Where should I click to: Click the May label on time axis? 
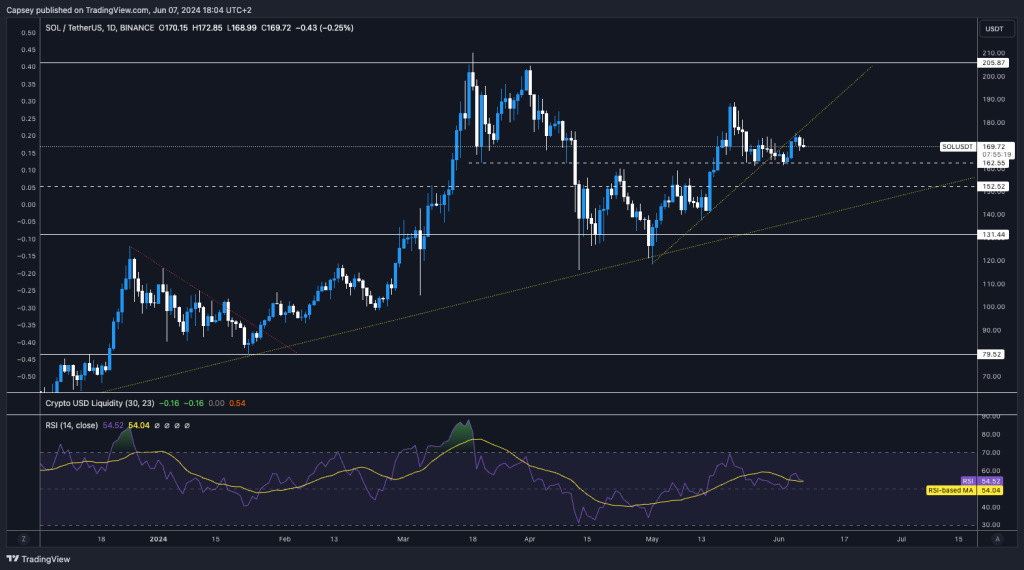[652, 539]
